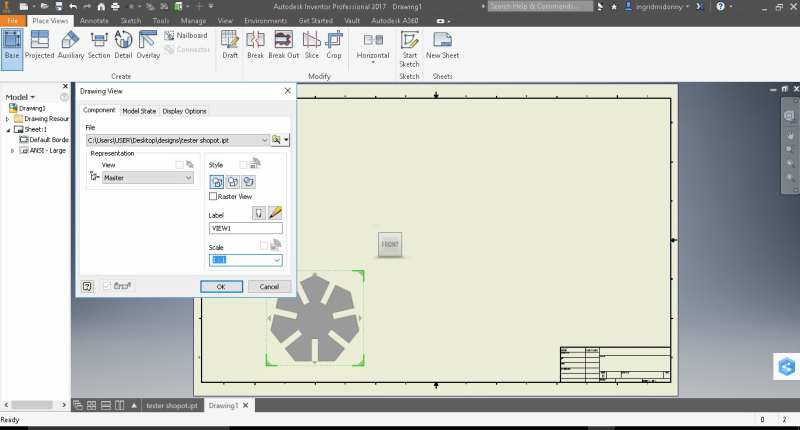Screen dimensions: 800x430
Task: Activate the Slice tool
Action: (x=311, y=46)
